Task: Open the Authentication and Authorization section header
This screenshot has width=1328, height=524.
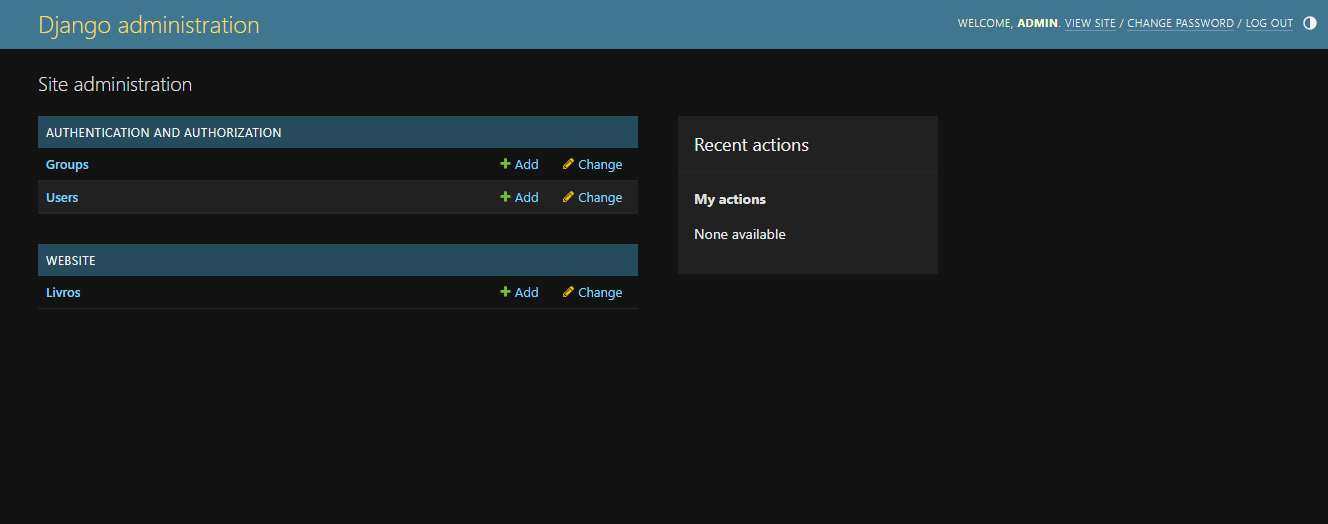Action: coord(164,132)
